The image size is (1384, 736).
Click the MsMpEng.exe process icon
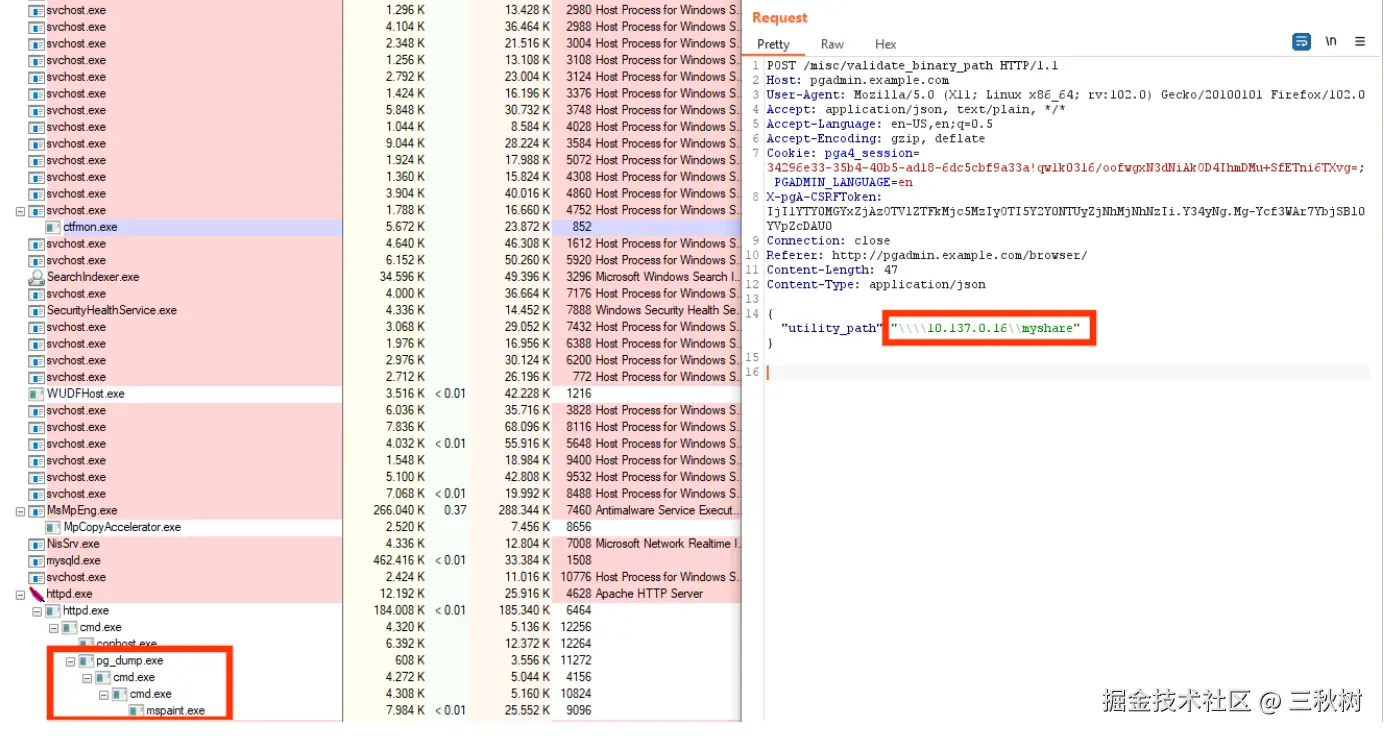37,510
